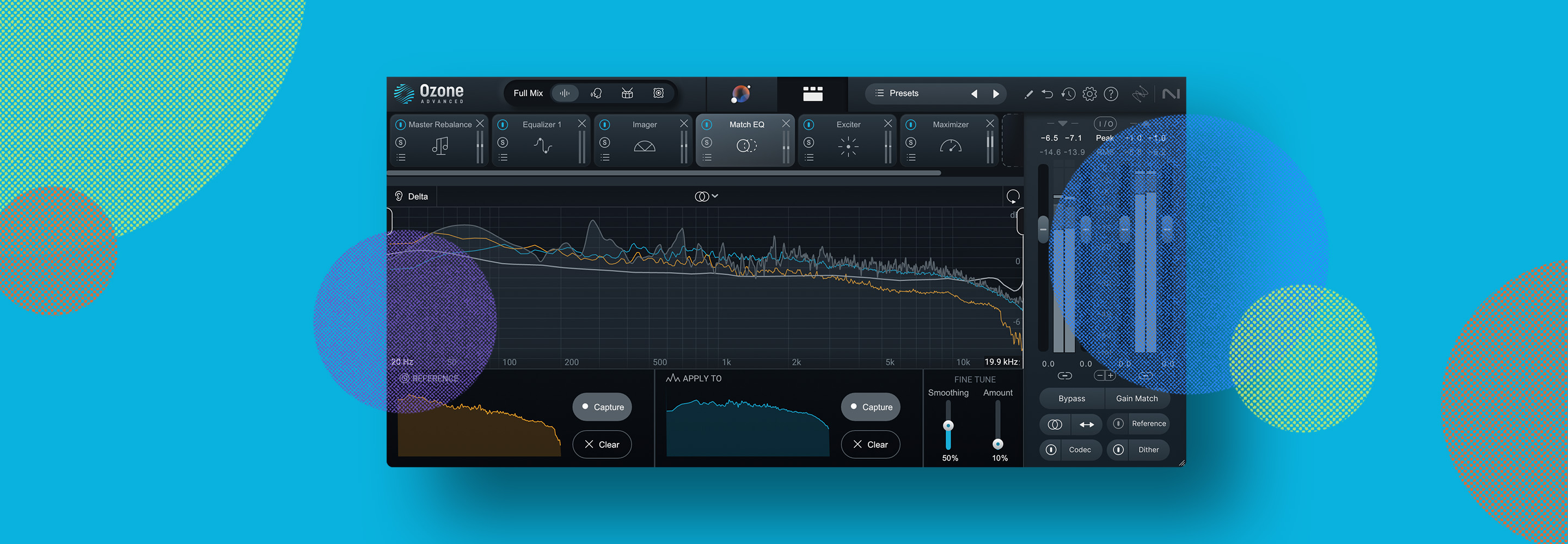Capture the Apply To spectrum
1568x544 pixels.
point(871,407)
